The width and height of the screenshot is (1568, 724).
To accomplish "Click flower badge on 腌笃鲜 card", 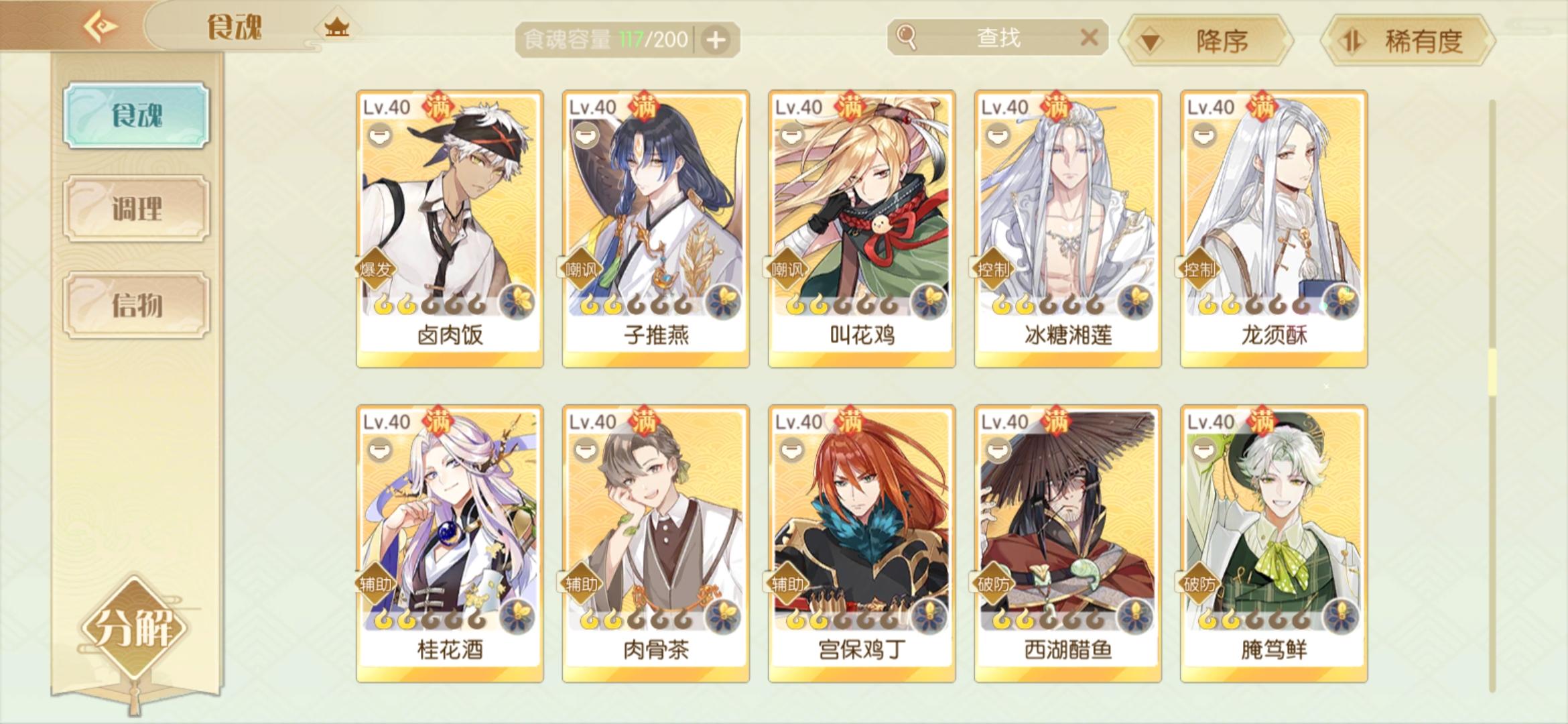I will pos(1342,616).
